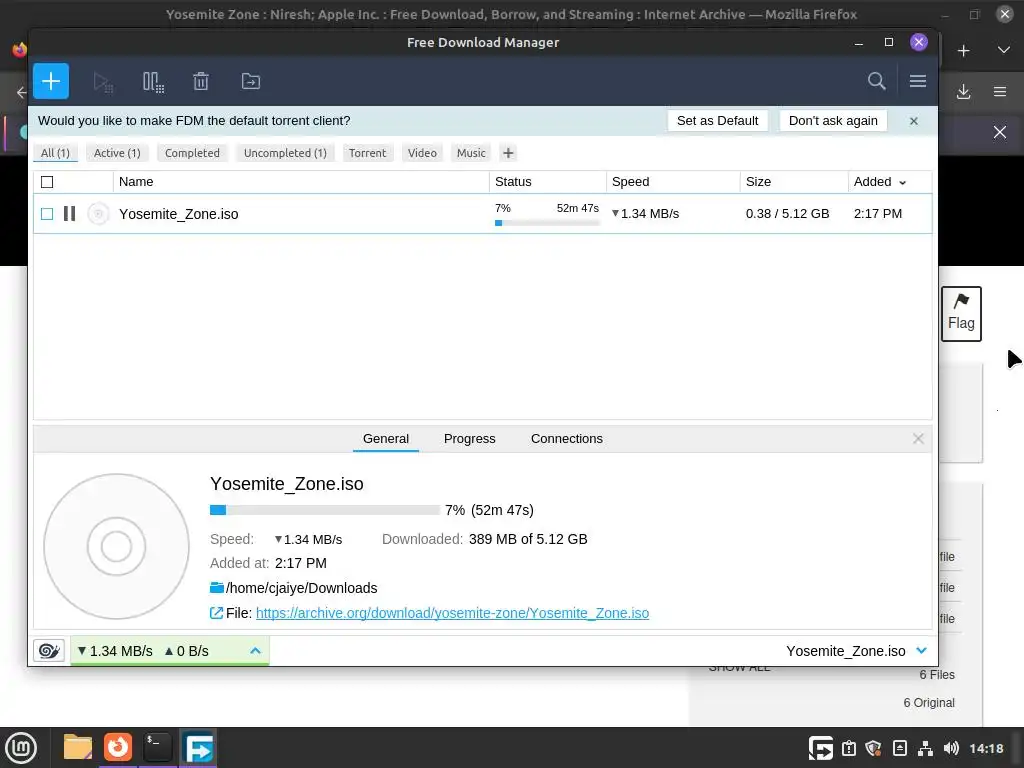The image size is (1024, 768).
Task: Launch Files from taskbar
Action: [78, 748]
